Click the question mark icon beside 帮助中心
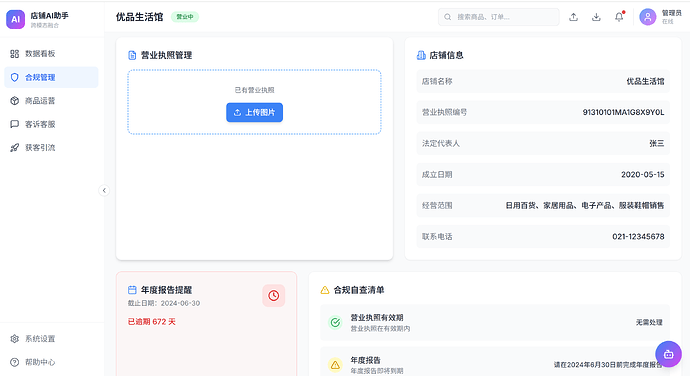 pyautogui.click(x=15, y=362)
